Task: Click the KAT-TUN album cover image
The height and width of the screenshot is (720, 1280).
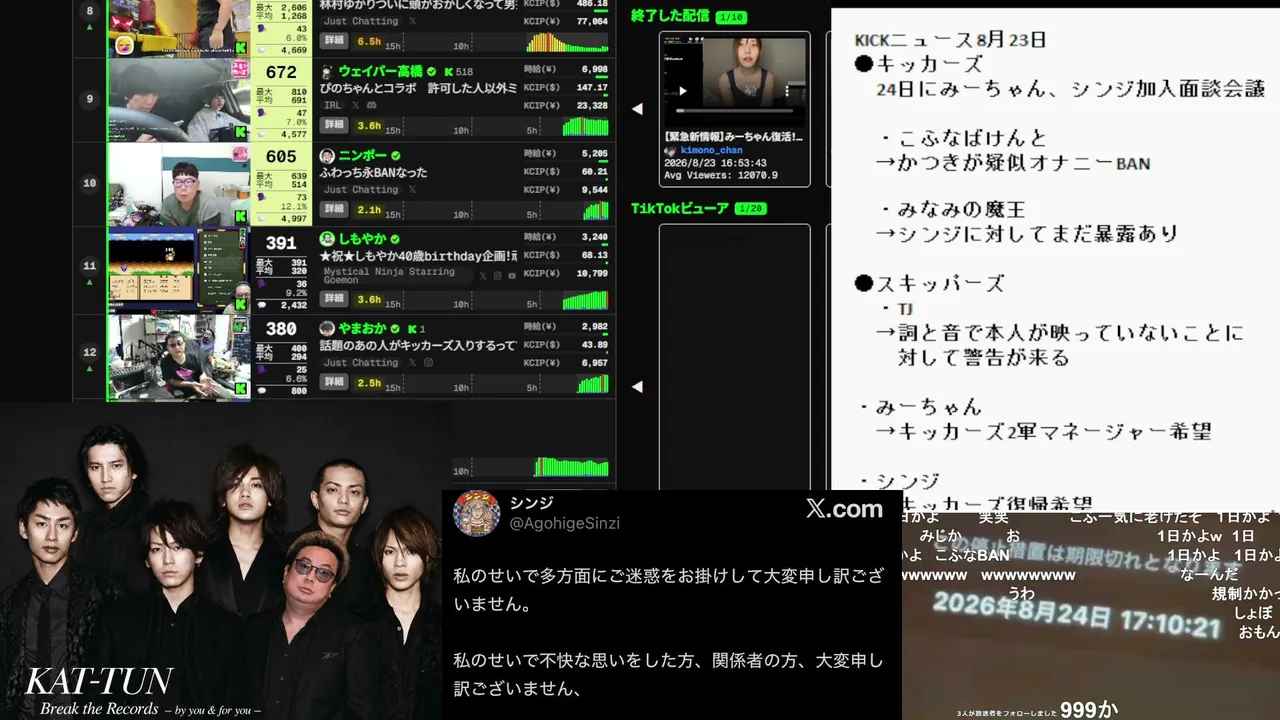Action: coord(222,561)
